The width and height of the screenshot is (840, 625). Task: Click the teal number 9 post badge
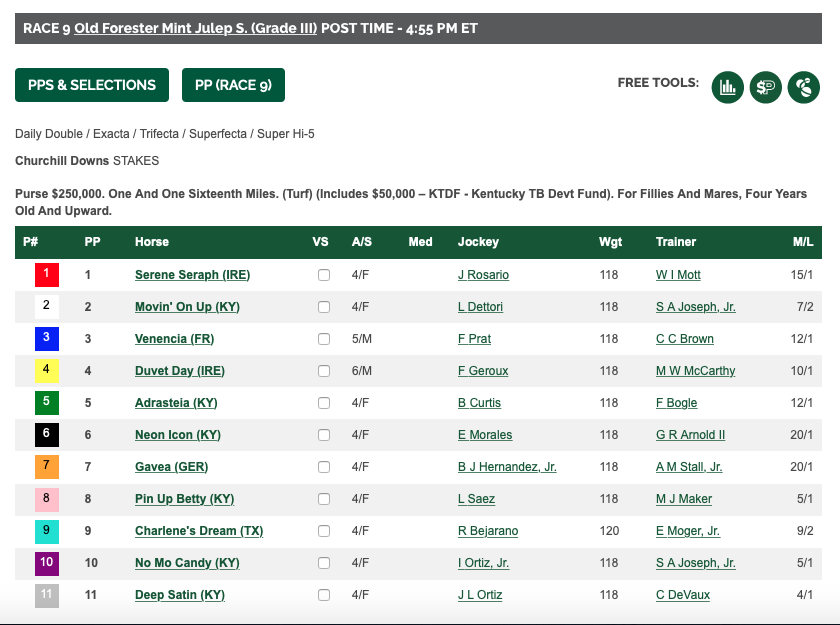coord(47,531)
